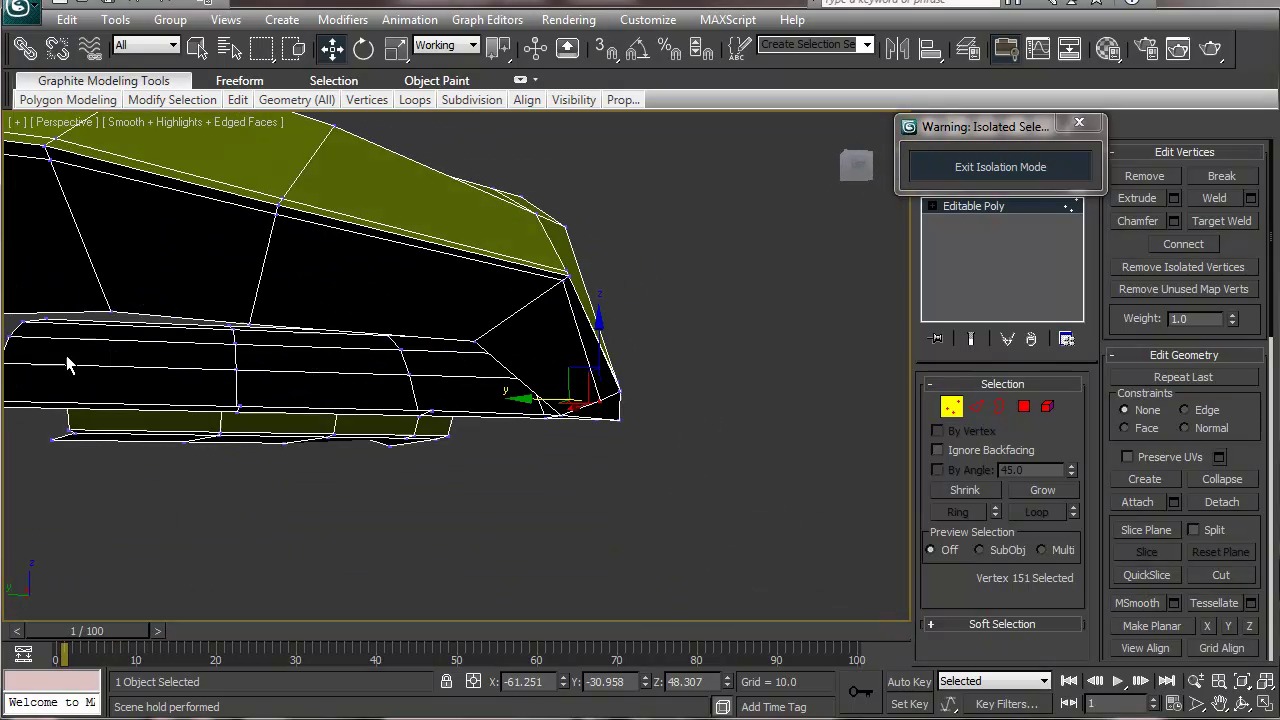Screen dimensions: 1280x720
Task: Select Face constraint radio button
Action: coord(1124,428)
